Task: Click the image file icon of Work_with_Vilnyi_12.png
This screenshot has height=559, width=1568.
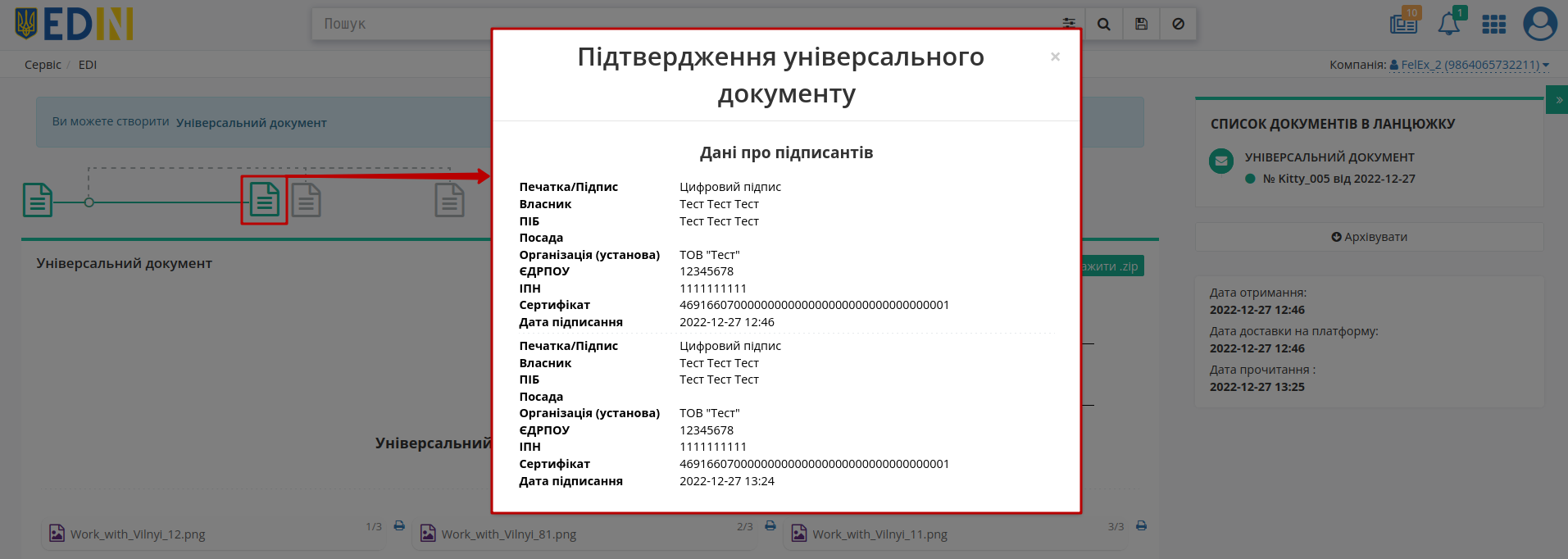Action: (x=57, y=534)
